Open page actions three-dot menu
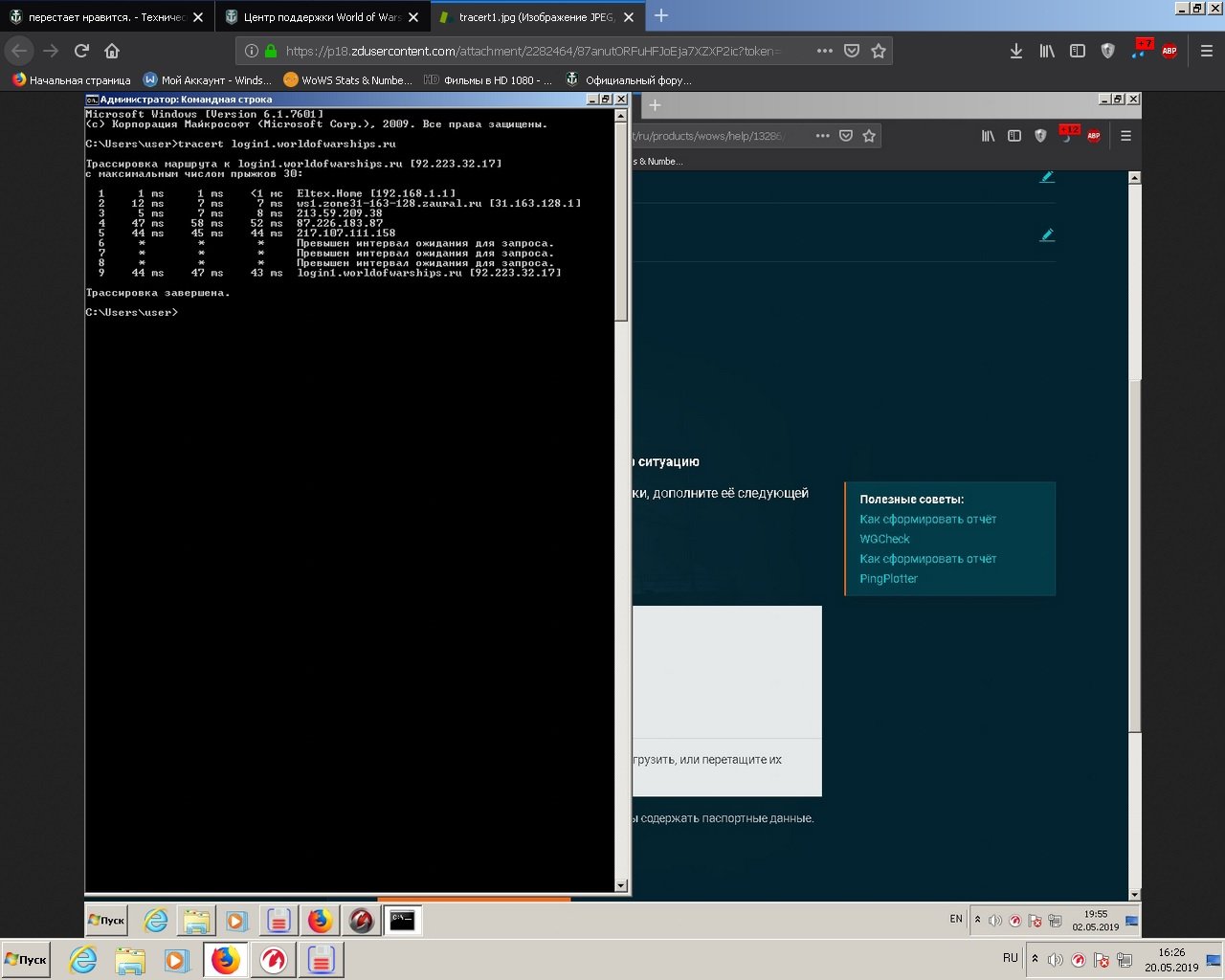 coord(824,51)
